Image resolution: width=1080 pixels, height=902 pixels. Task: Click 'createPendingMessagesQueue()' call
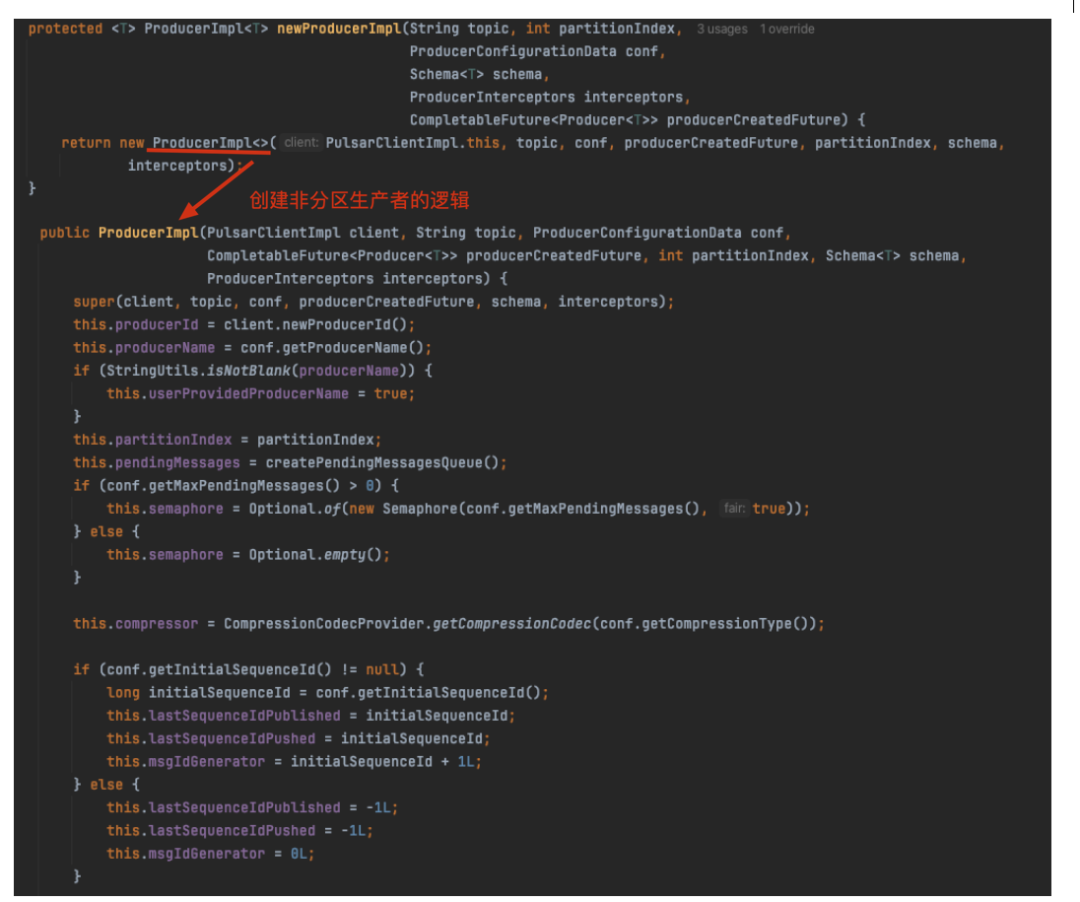point(382,463)
